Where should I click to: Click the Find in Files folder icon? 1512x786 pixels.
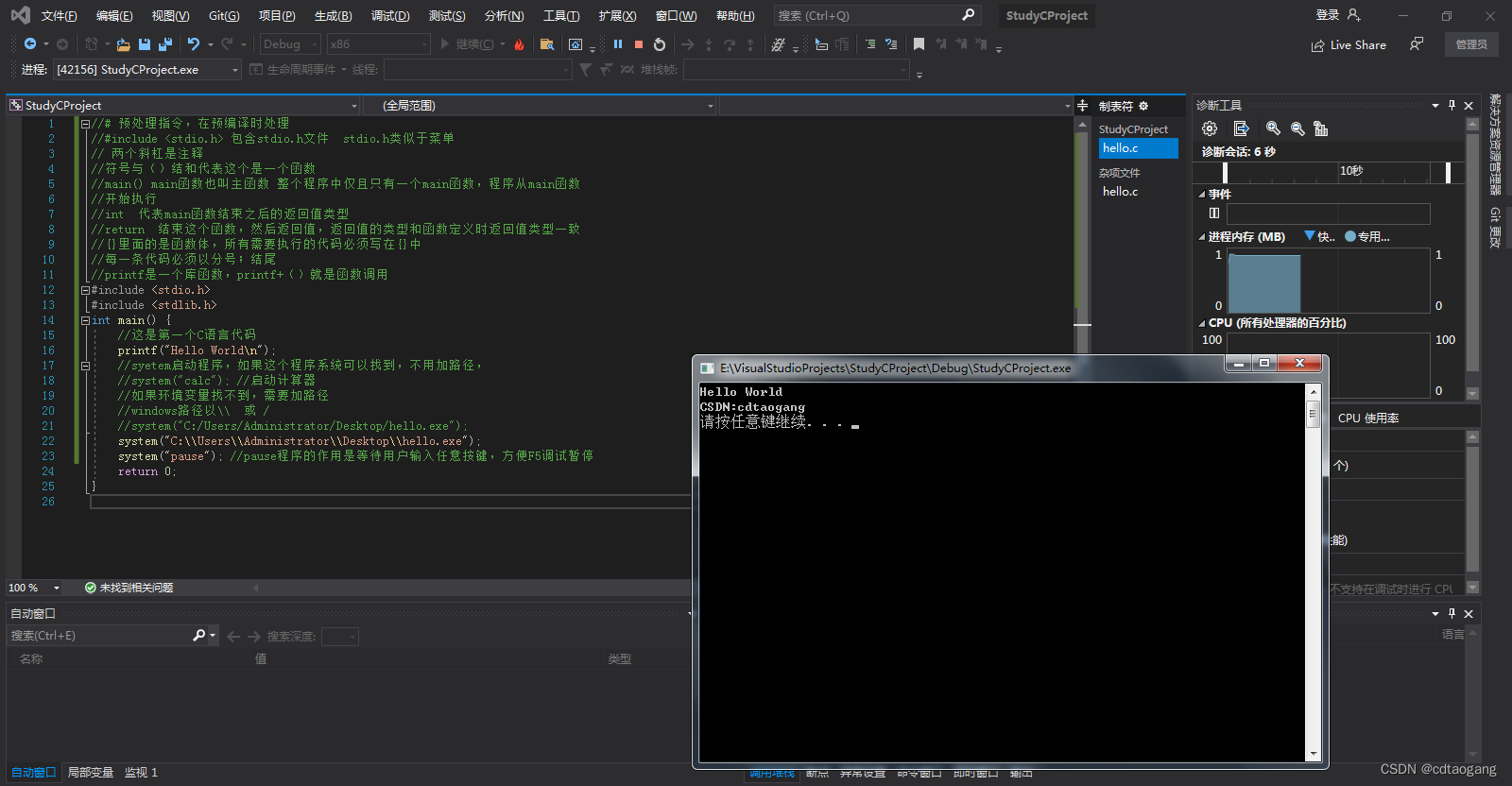pos(546,44)
